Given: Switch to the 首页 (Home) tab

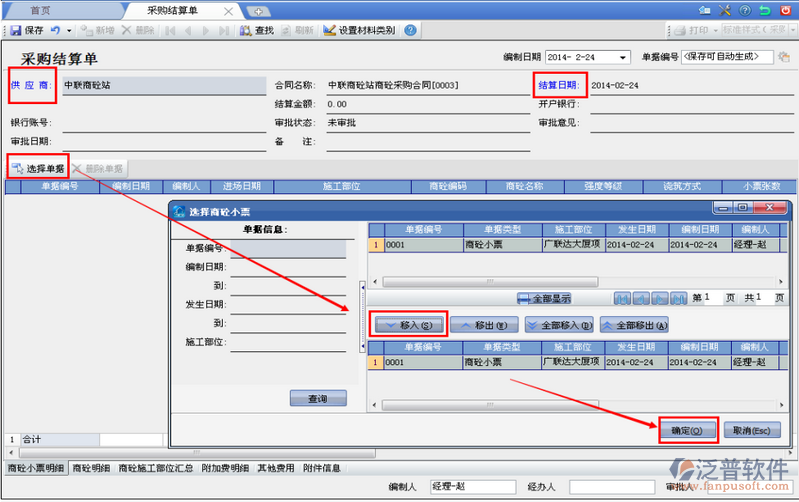Looking at the screenshot, I should (42, 10).
